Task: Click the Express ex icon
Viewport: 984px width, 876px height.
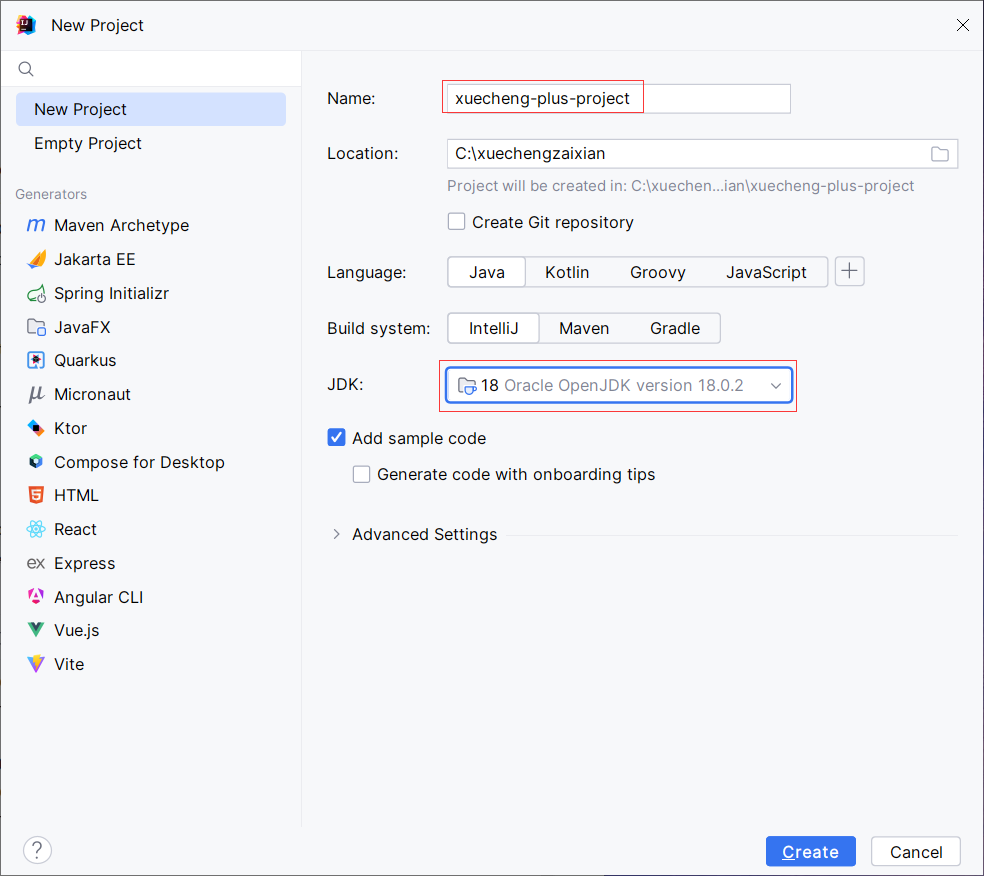Action: (36, 563)
